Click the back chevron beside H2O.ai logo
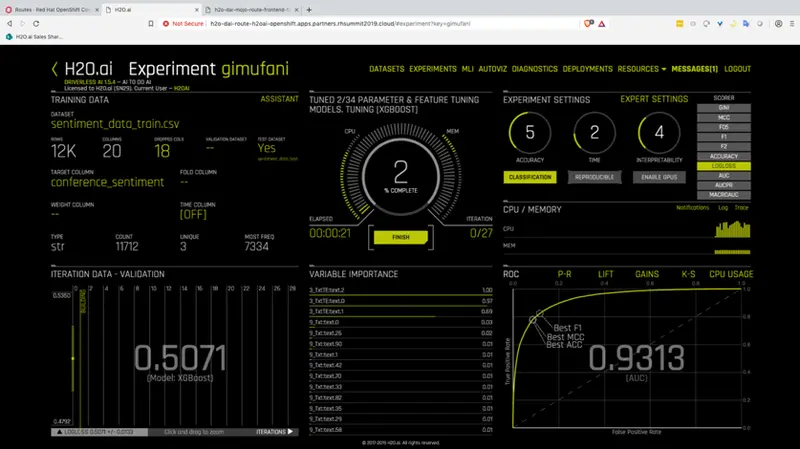800x449 pixels. tap(55, 69)
